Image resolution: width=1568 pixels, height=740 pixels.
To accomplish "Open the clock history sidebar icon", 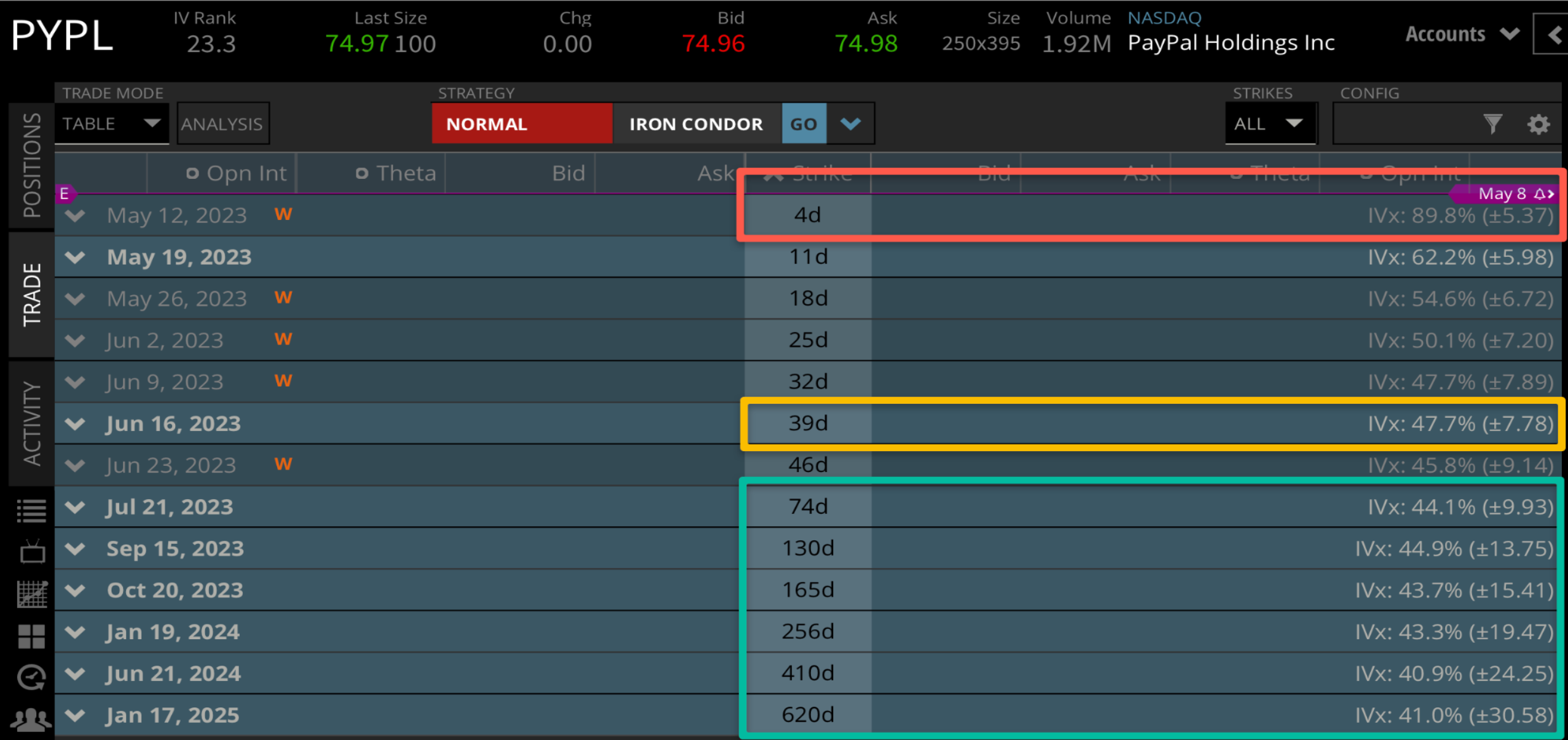I will tap(31, 677).
